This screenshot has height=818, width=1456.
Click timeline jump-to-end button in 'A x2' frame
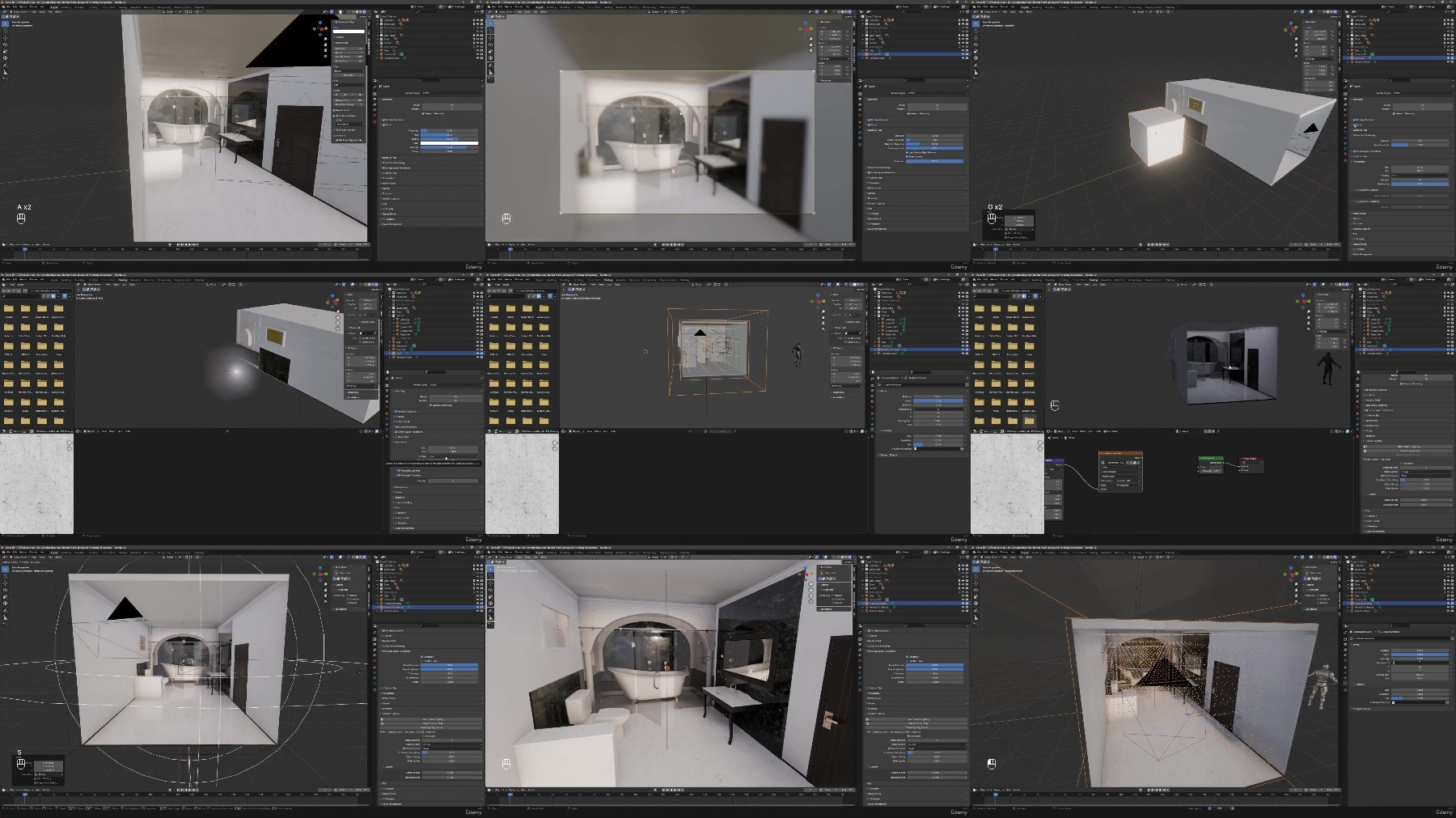pos(197,244)
